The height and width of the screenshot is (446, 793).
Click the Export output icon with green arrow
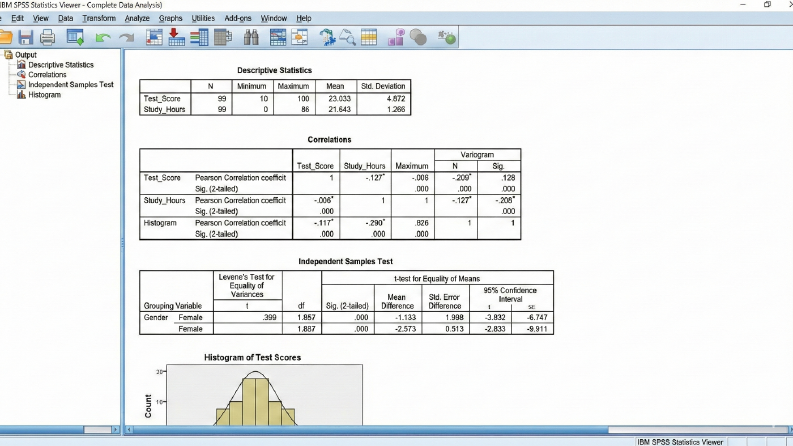pos(75,37)
